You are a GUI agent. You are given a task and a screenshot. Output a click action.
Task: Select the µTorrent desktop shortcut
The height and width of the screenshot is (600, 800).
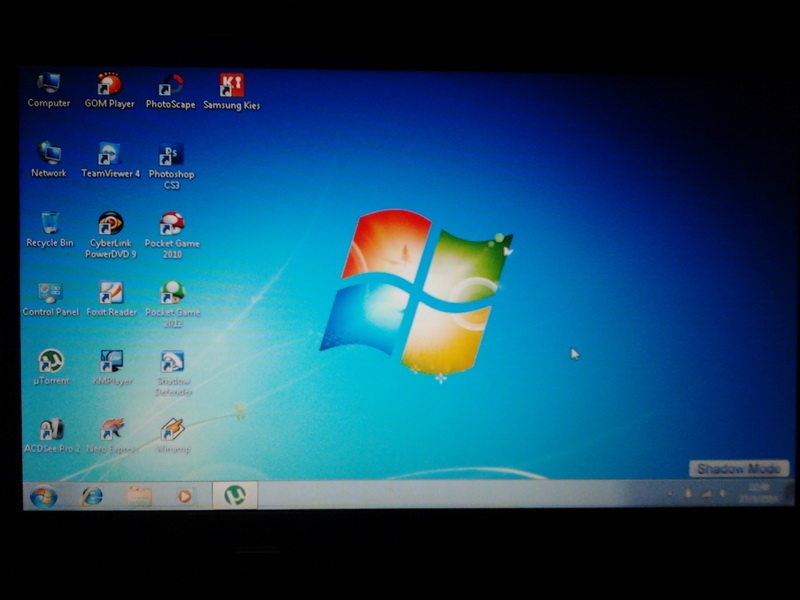point(51,367)
